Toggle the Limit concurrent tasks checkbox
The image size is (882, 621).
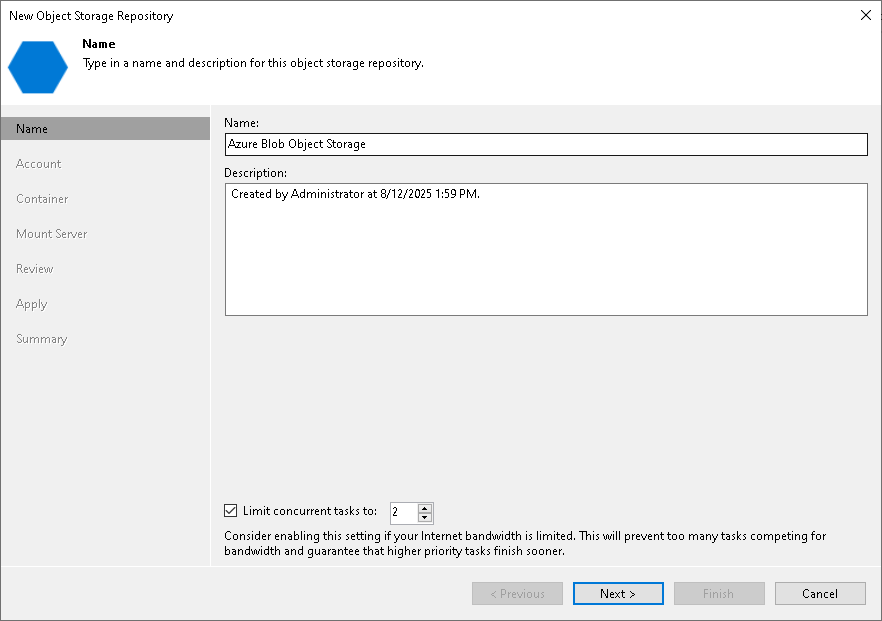(231, 511)
